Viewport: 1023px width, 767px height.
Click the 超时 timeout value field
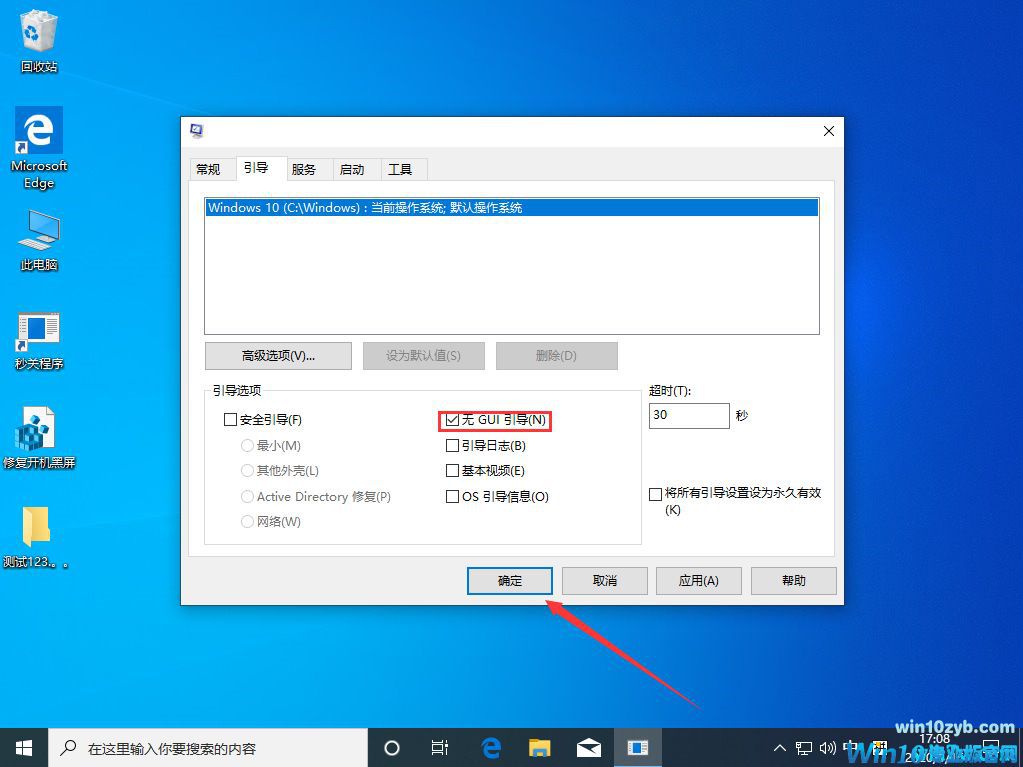pos(688,415)
